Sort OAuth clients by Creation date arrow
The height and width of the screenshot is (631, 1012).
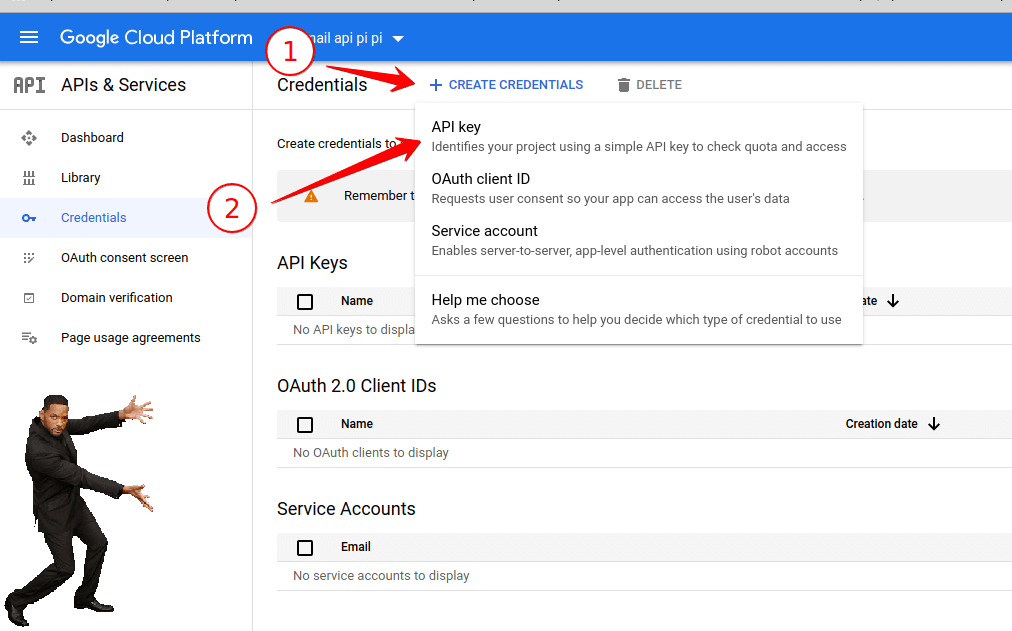[934, 424]
